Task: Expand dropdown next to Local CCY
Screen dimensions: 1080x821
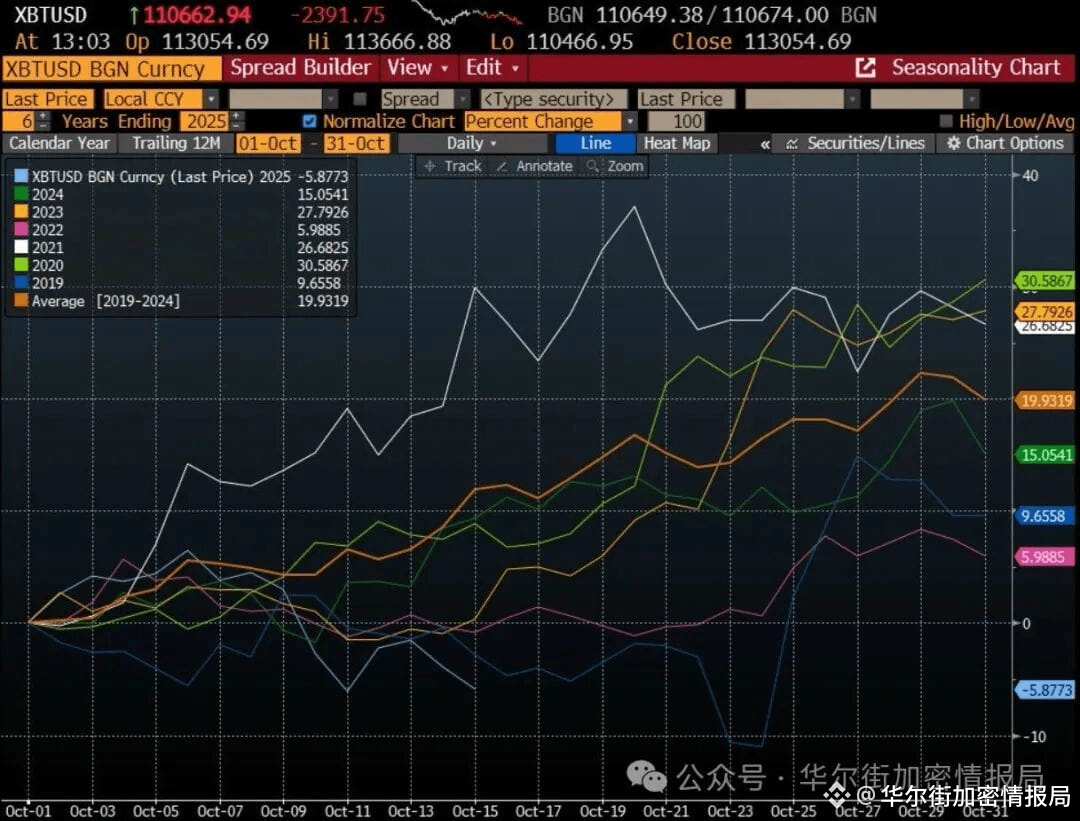Action: coord(211,99)
